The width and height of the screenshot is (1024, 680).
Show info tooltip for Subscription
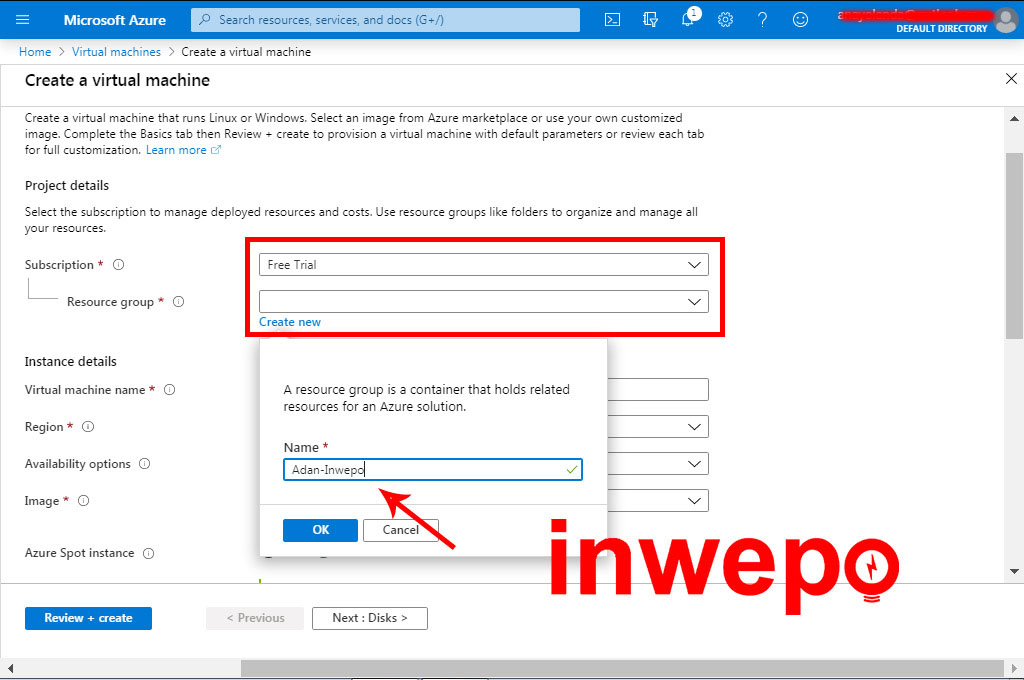pos(118,265)
